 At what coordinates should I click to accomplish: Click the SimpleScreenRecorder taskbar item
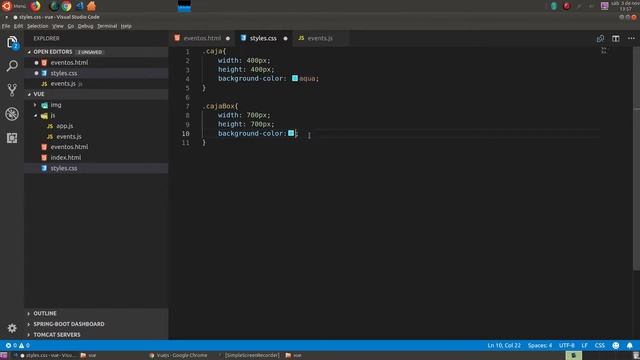(250, 356)
